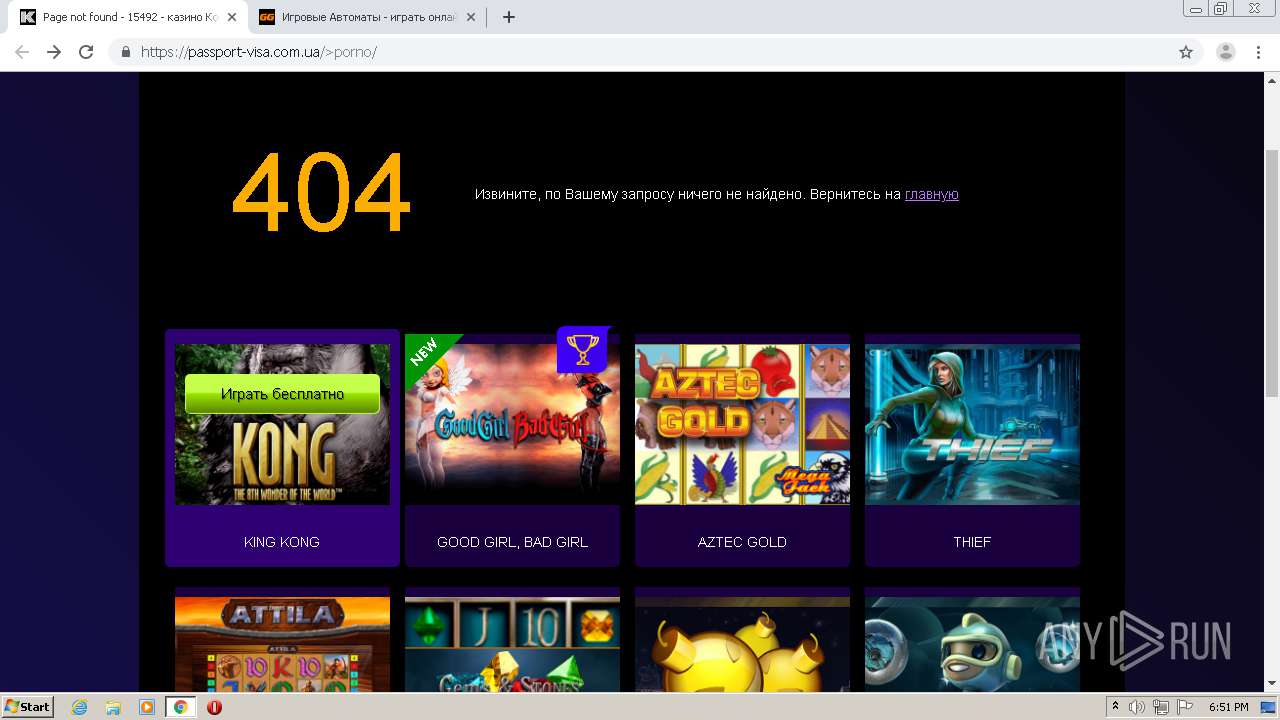Open a new browser tab

point(508,17)
